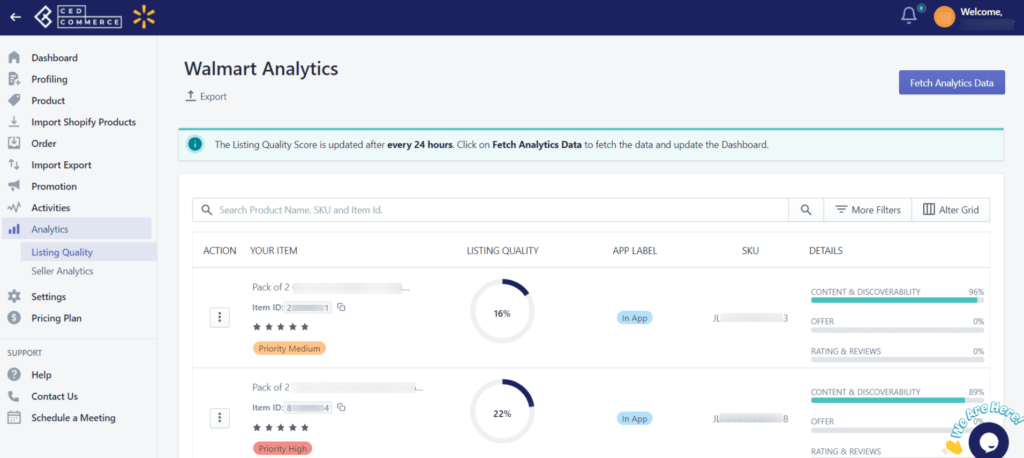This screenshot has height=458, width=1024.
Task: Click the search magnifier button
Action: pos(806,210)
